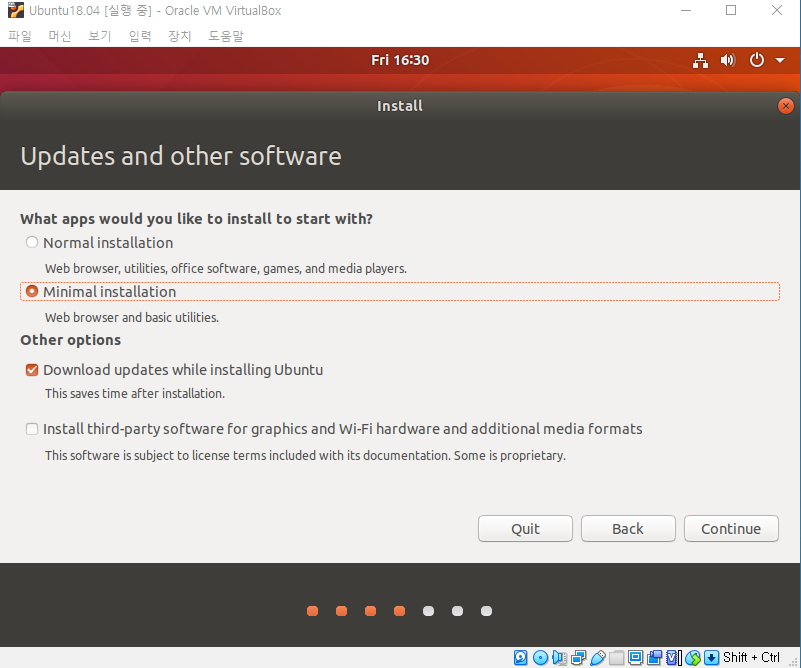Screen dimensions: 801x668
Task: Expand the Ubuntu system menu arrow
Action: point(780,60)
